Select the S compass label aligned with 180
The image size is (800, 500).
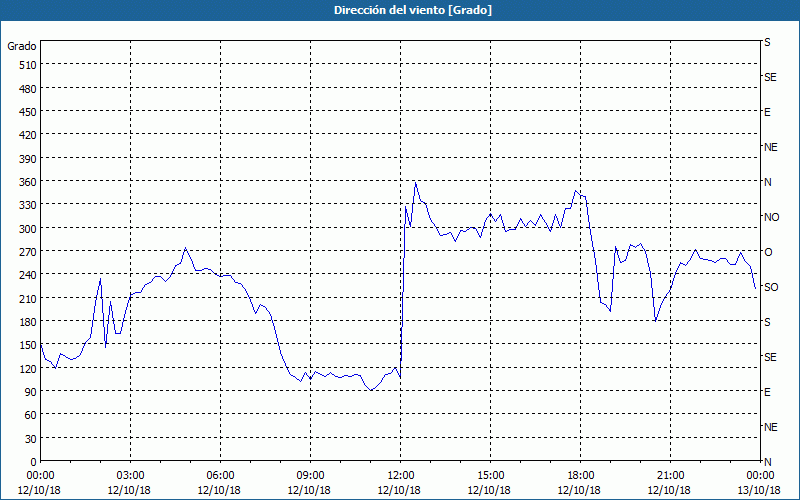(x=767, y=322)
